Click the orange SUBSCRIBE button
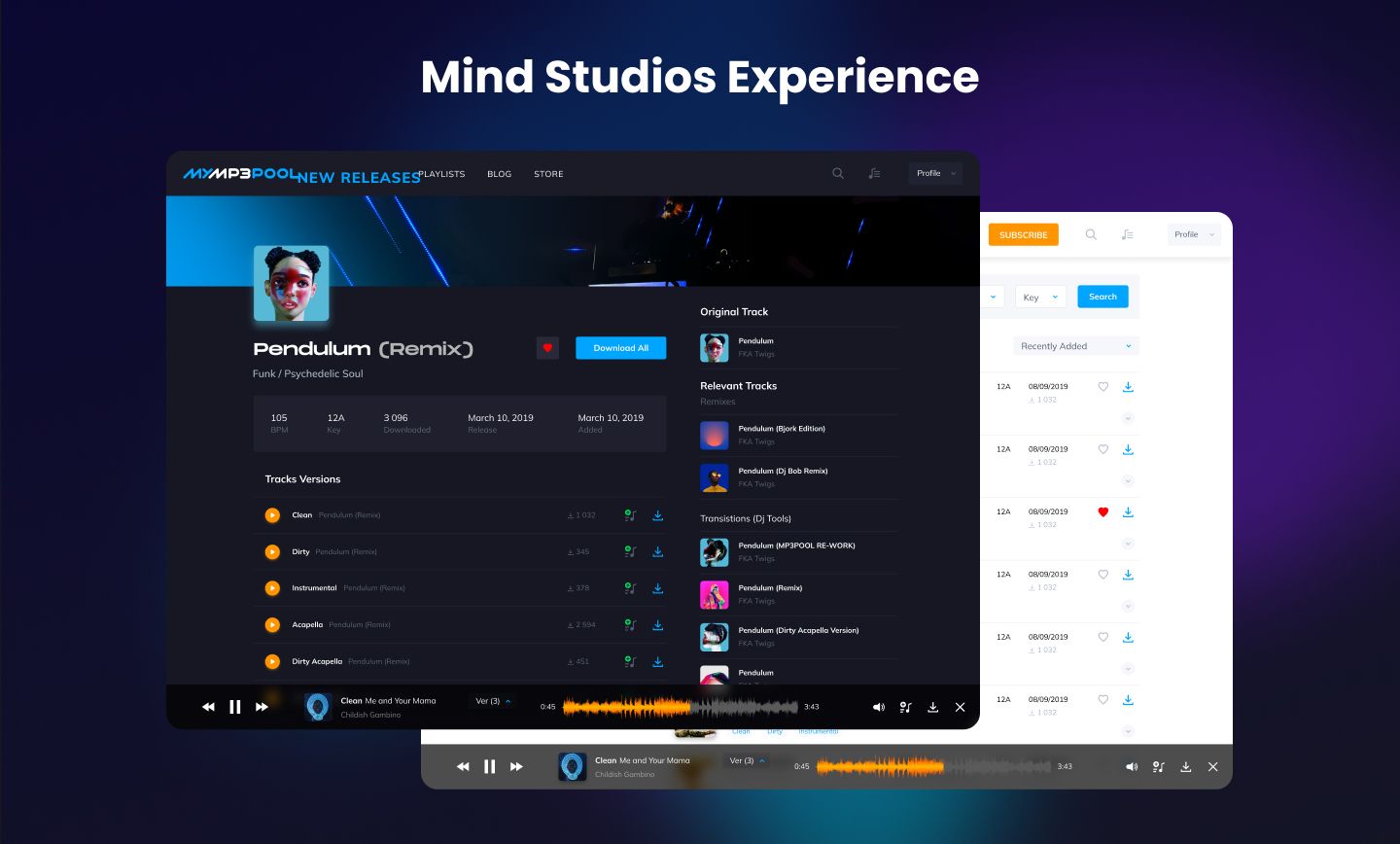Screen dimensions: 1400x844 click(x=1023, y=234)
